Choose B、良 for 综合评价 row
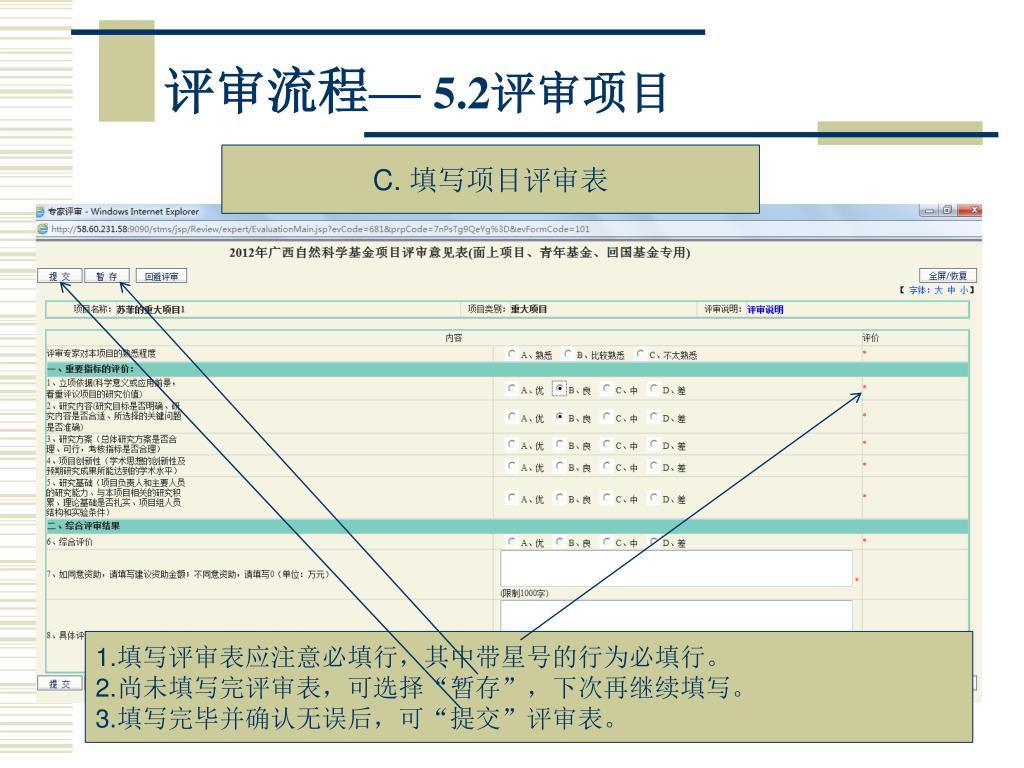This screenshot has height=768, width=1024. (x=560, y=541)
